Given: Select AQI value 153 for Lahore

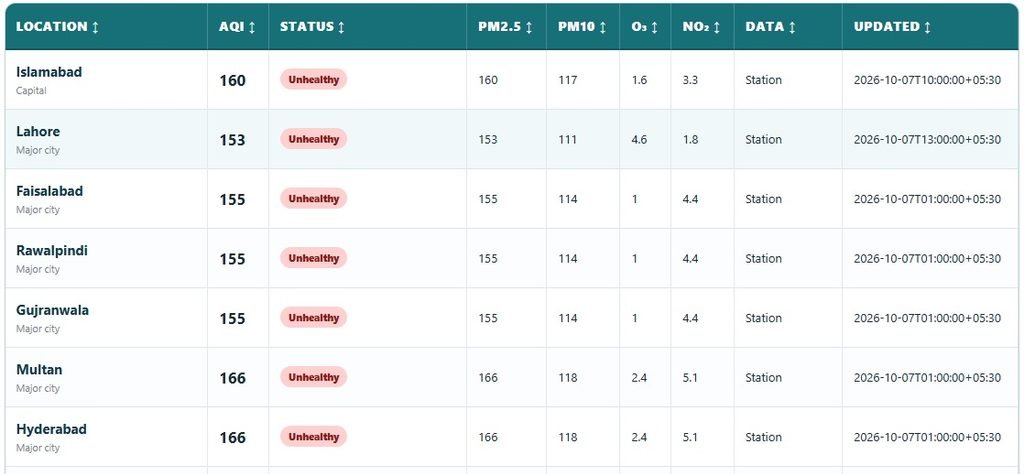Looking at the screenshot, I should pyautogui.click(x=232, y=140).
